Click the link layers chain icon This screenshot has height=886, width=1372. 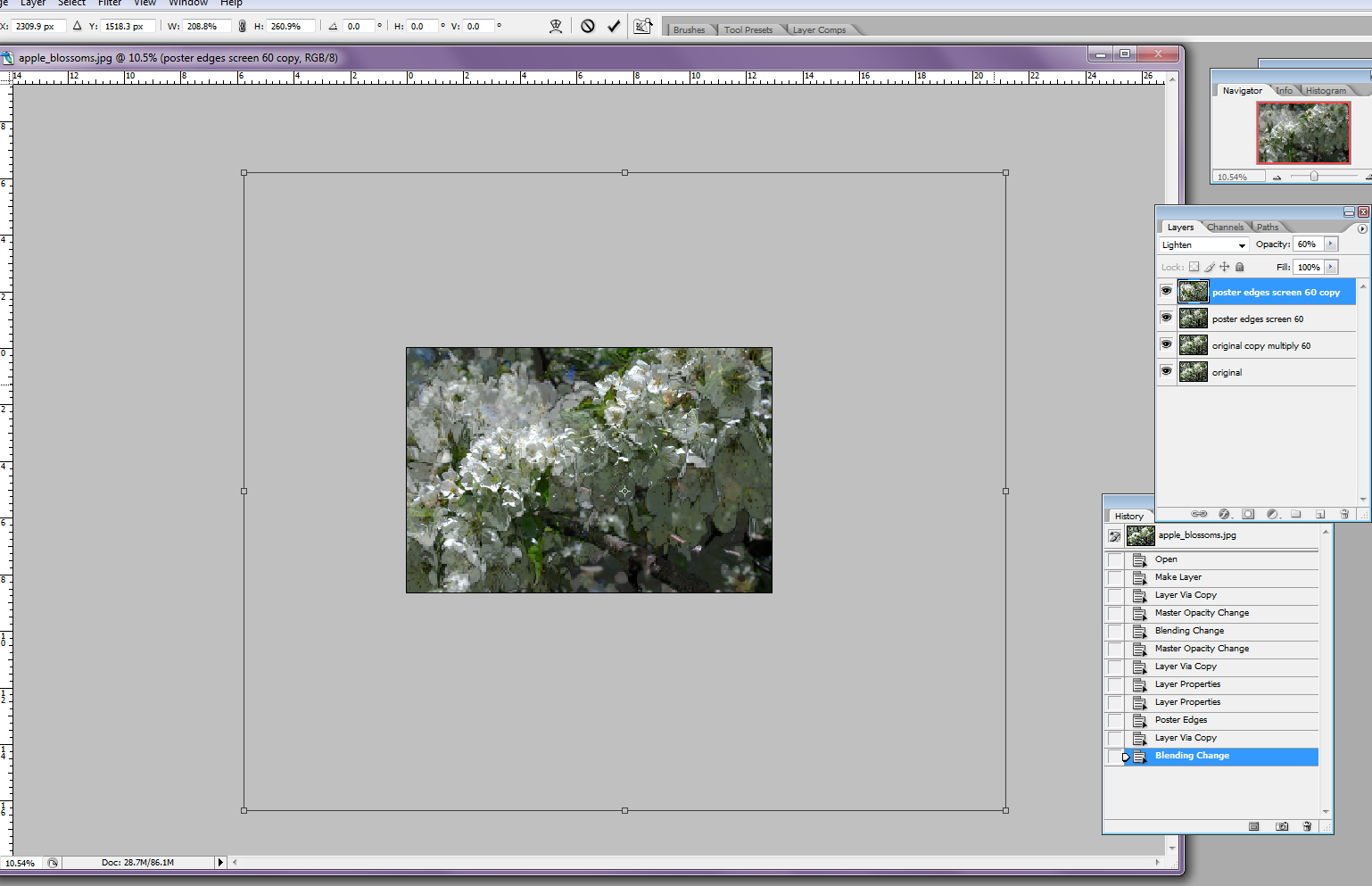click(x=1199, y=514)
